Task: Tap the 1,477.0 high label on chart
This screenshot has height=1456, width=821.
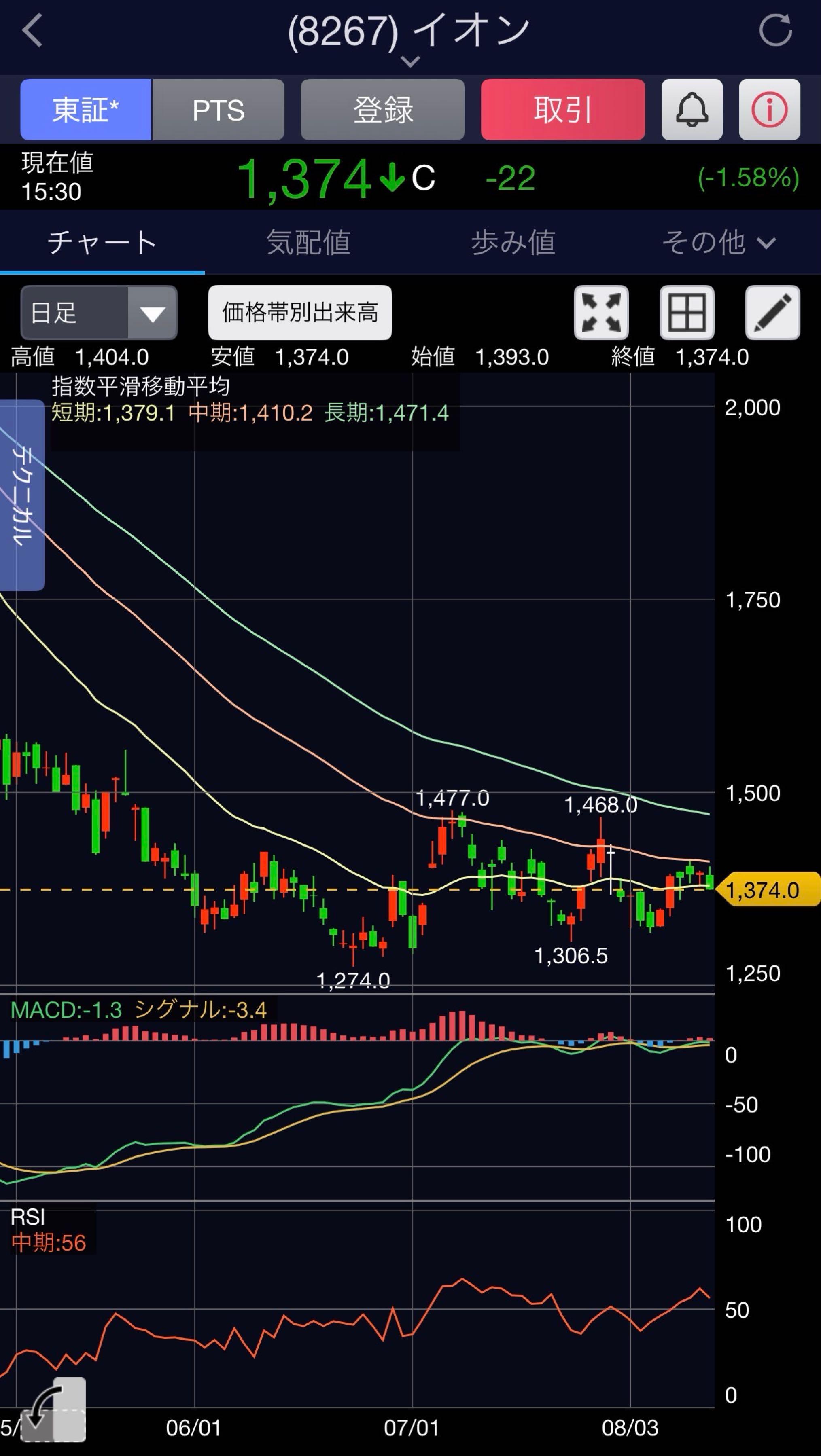Action: coord(452,798)
